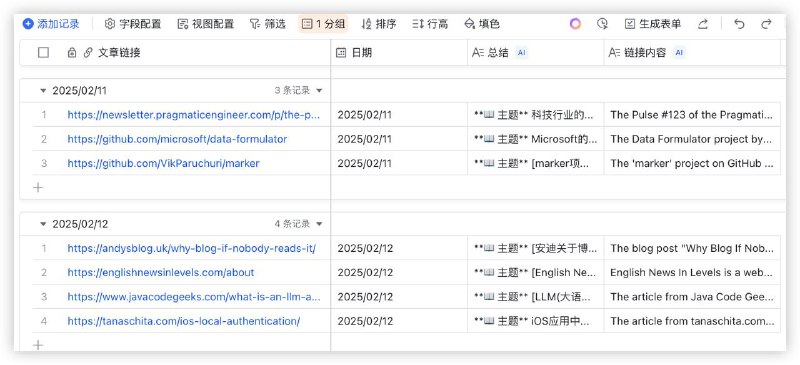Open the javacodegeeks.com what-is-an-llm link
This screenshot has height=365, width=800.
click(194, 297)
